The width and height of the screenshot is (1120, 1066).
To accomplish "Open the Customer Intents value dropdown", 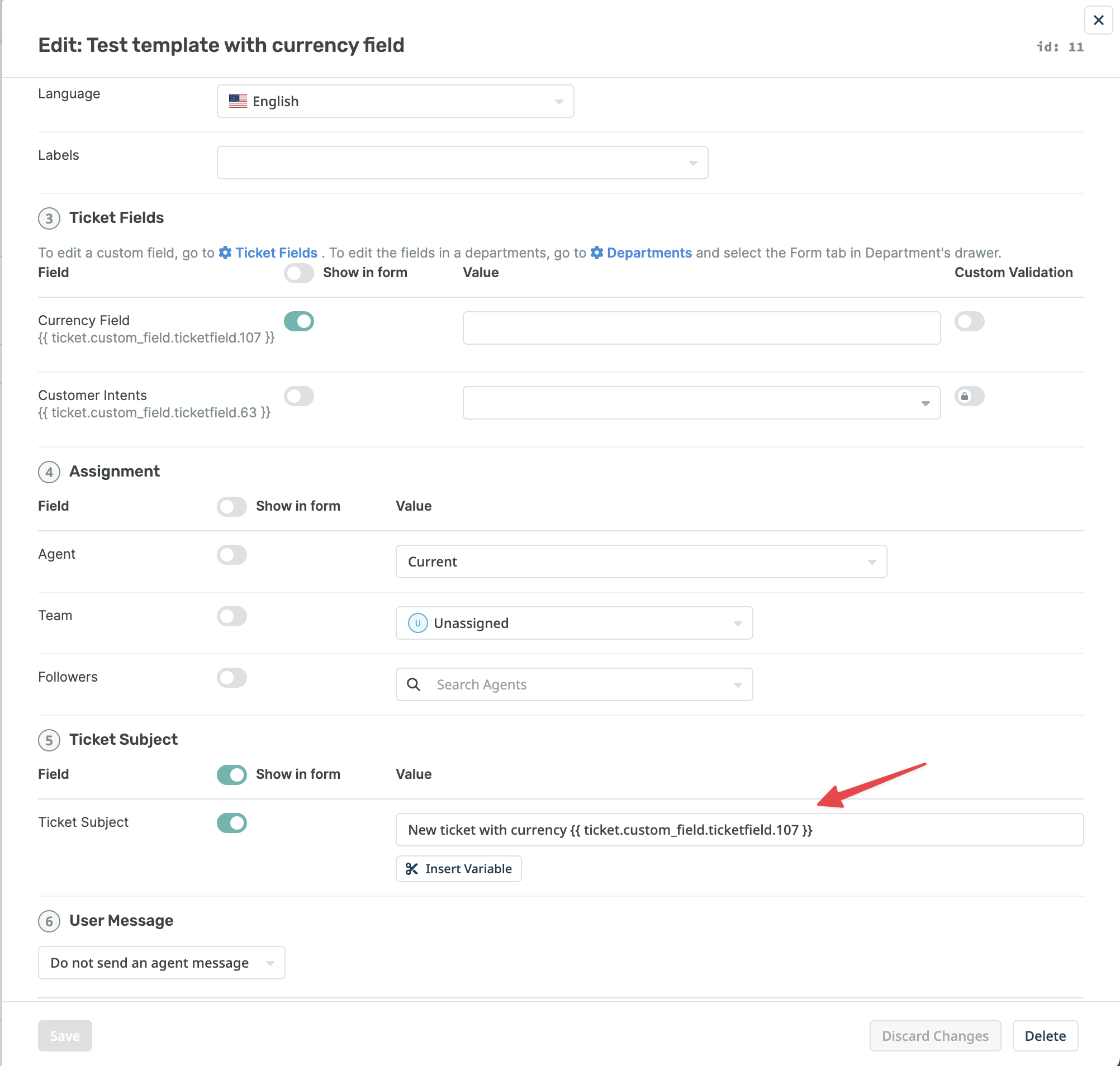I will click(701, 403).
